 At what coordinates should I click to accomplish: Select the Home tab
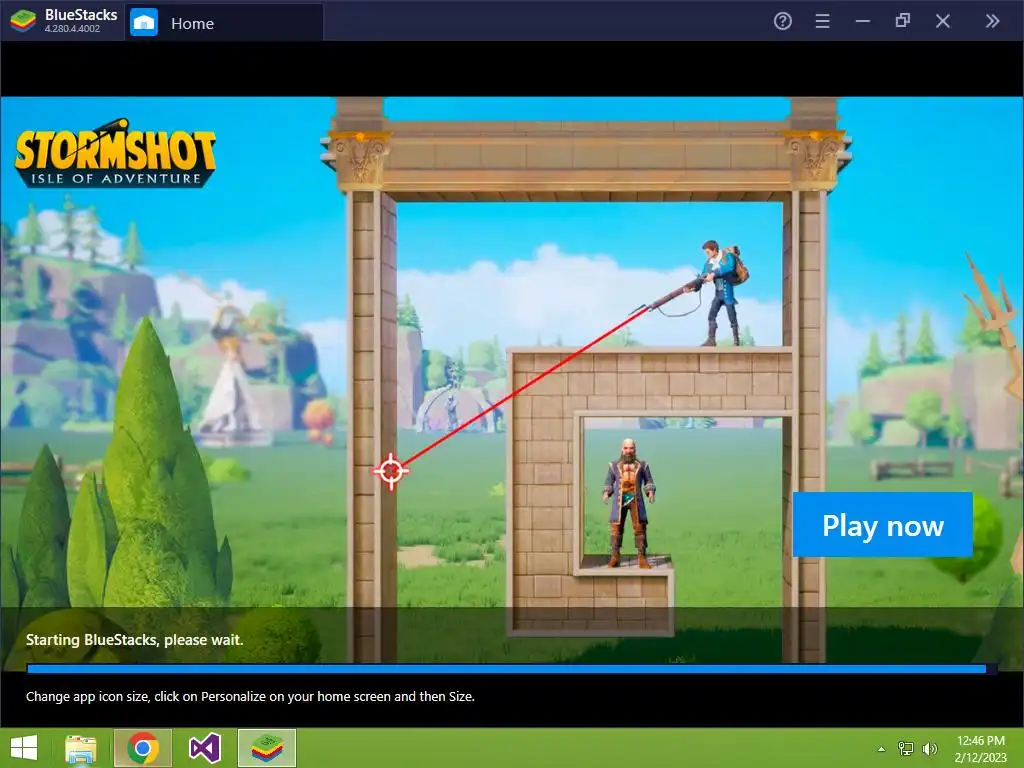224,23
